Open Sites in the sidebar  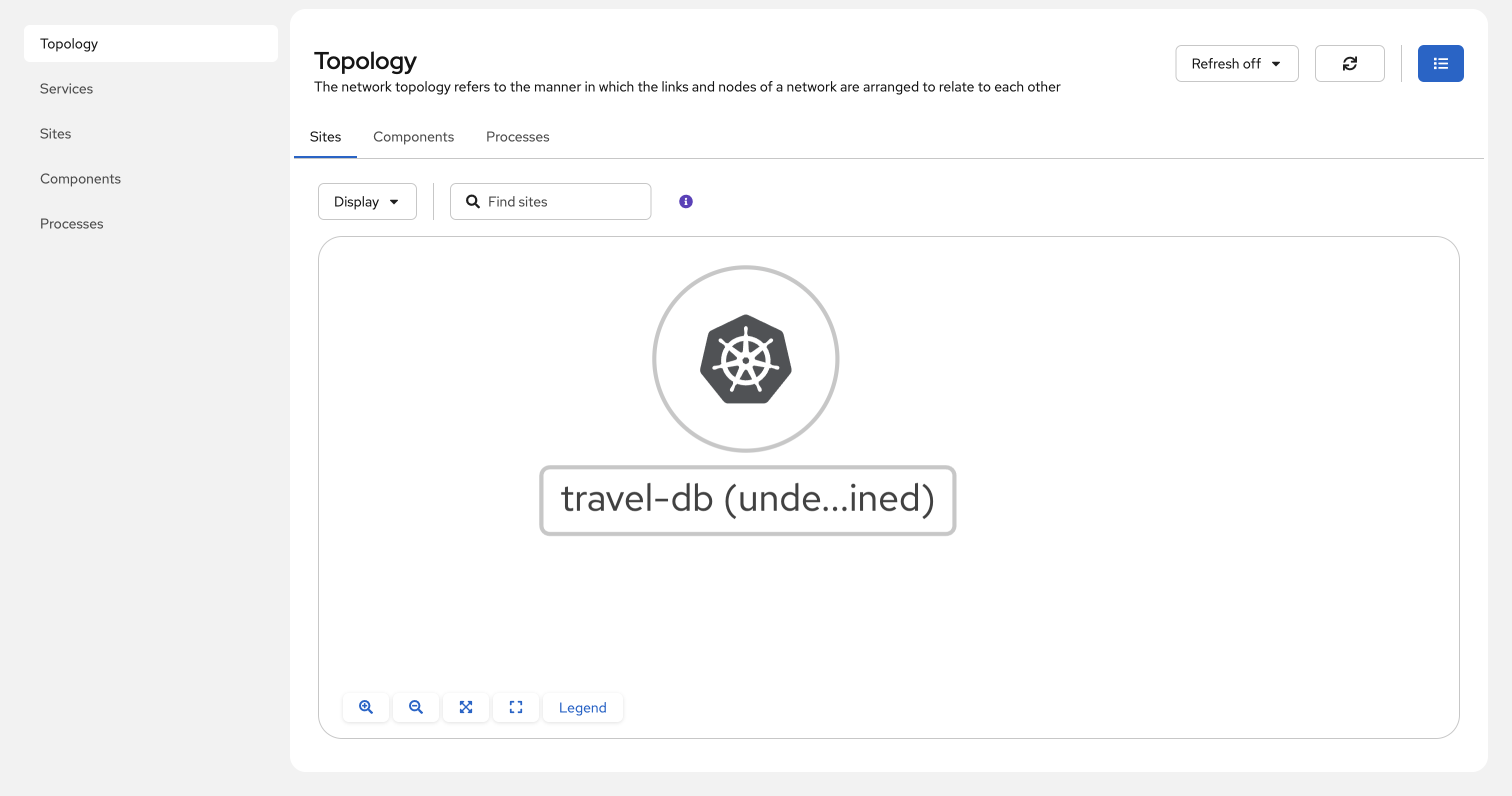151,134
